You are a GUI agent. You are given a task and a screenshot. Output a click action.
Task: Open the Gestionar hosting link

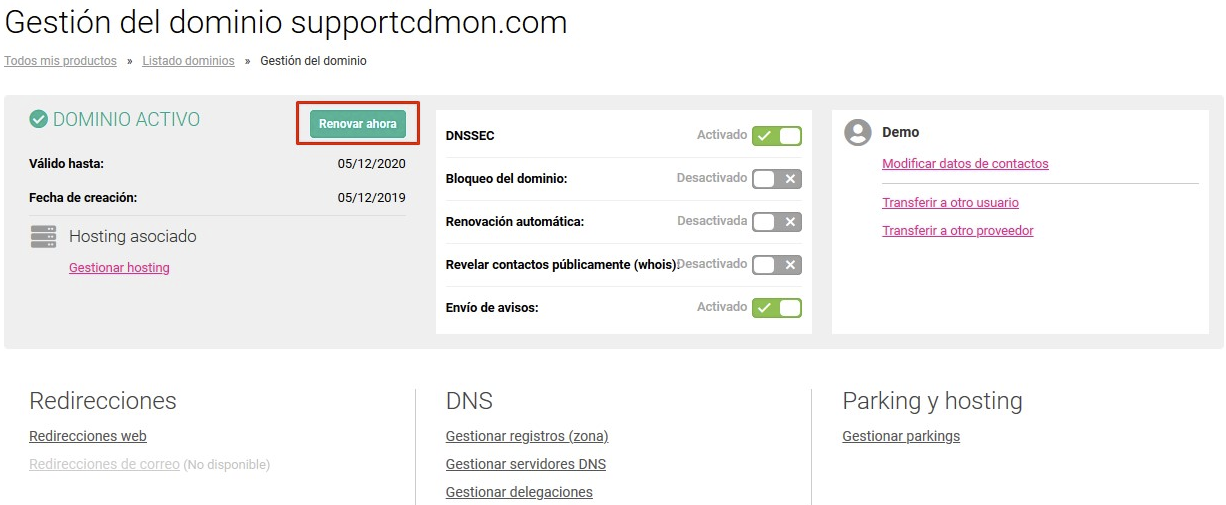coord(119,268)
